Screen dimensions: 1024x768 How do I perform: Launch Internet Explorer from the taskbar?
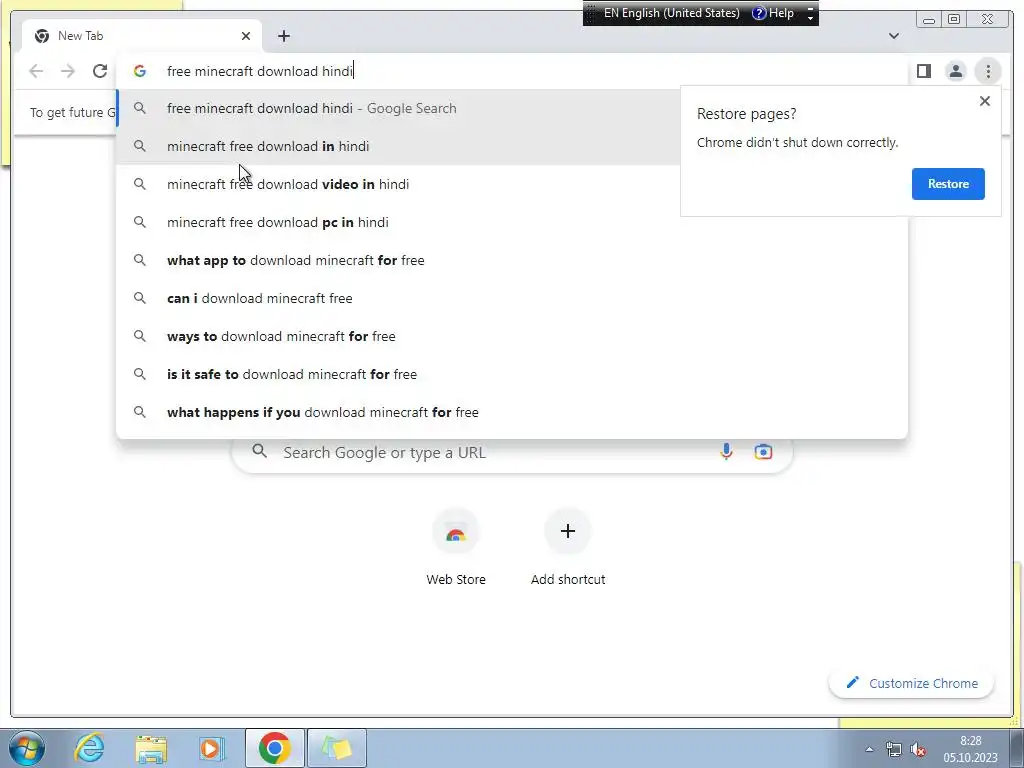click(89, 748)
